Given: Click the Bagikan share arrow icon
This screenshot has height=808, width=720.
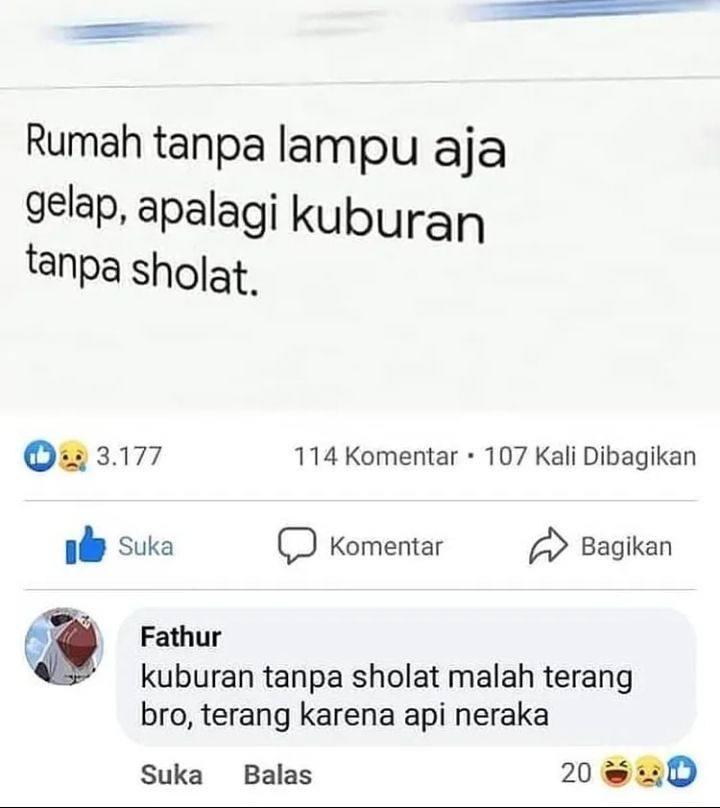Looking at the screenshot, I should pyautogui.click(x=548, y=545).
